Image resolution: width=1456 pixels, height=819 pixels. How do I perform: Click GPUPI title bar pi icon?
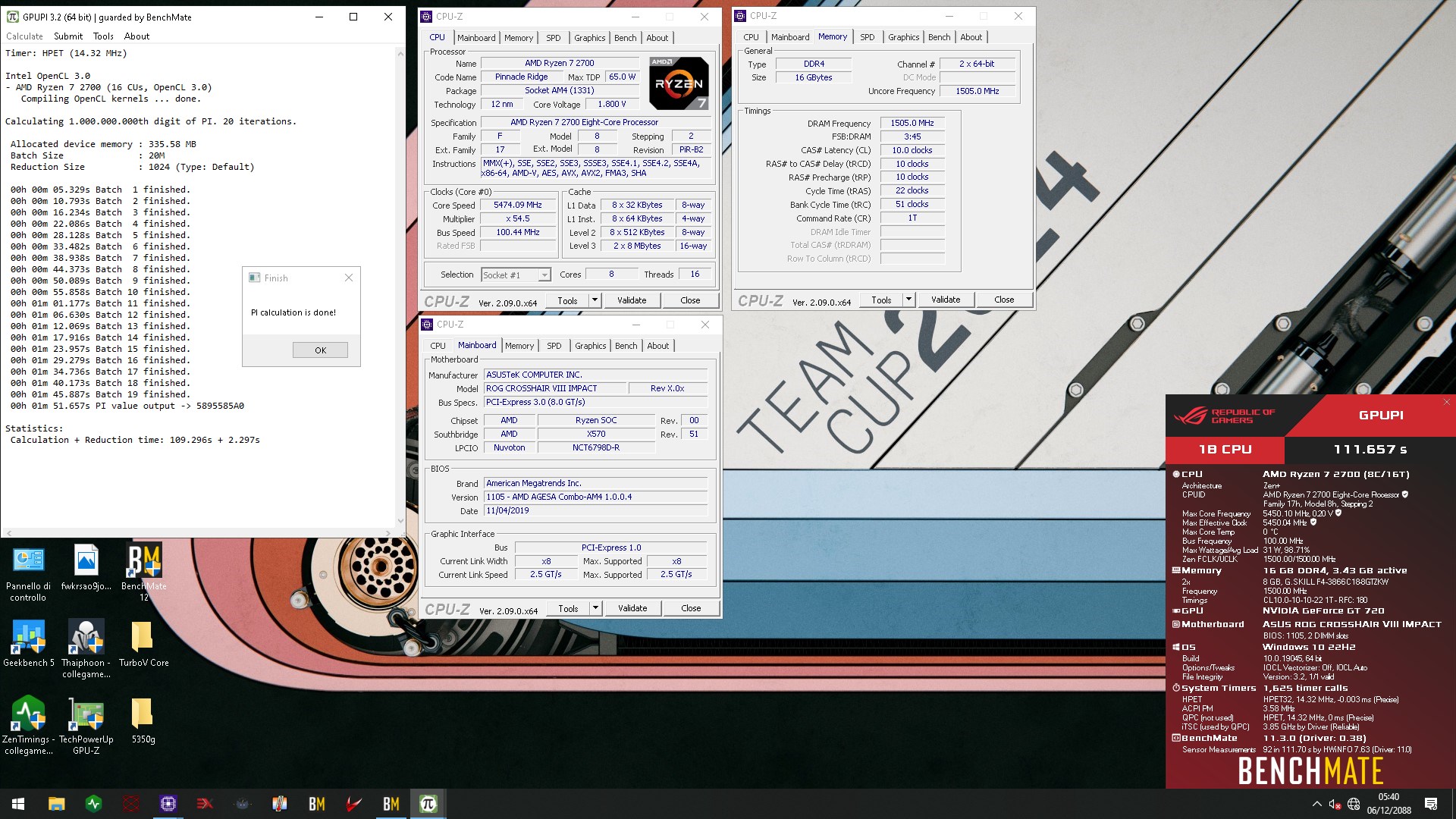13,17
